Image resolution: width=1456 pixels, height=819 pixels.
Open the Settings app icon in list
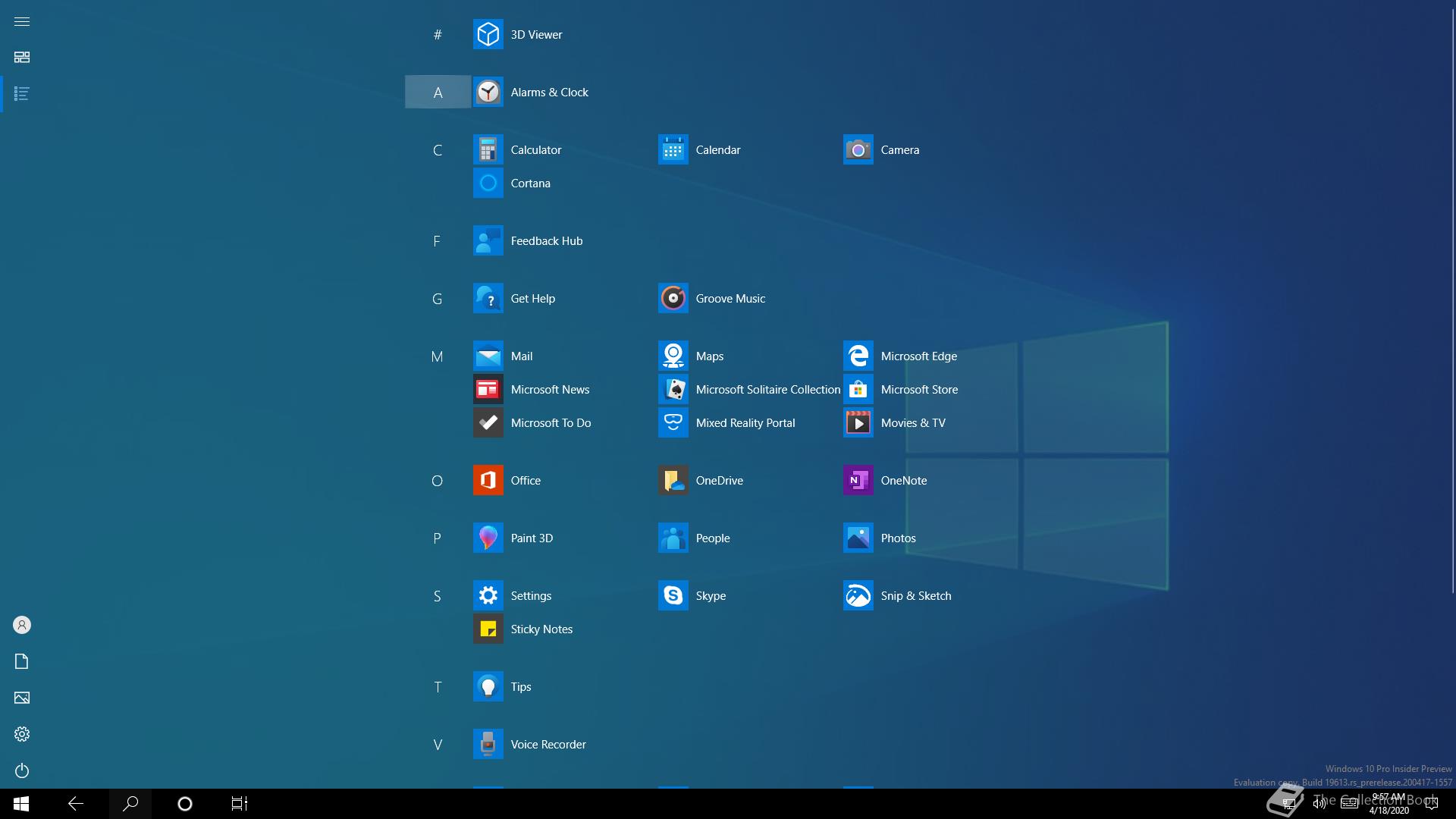click(488, 595)
